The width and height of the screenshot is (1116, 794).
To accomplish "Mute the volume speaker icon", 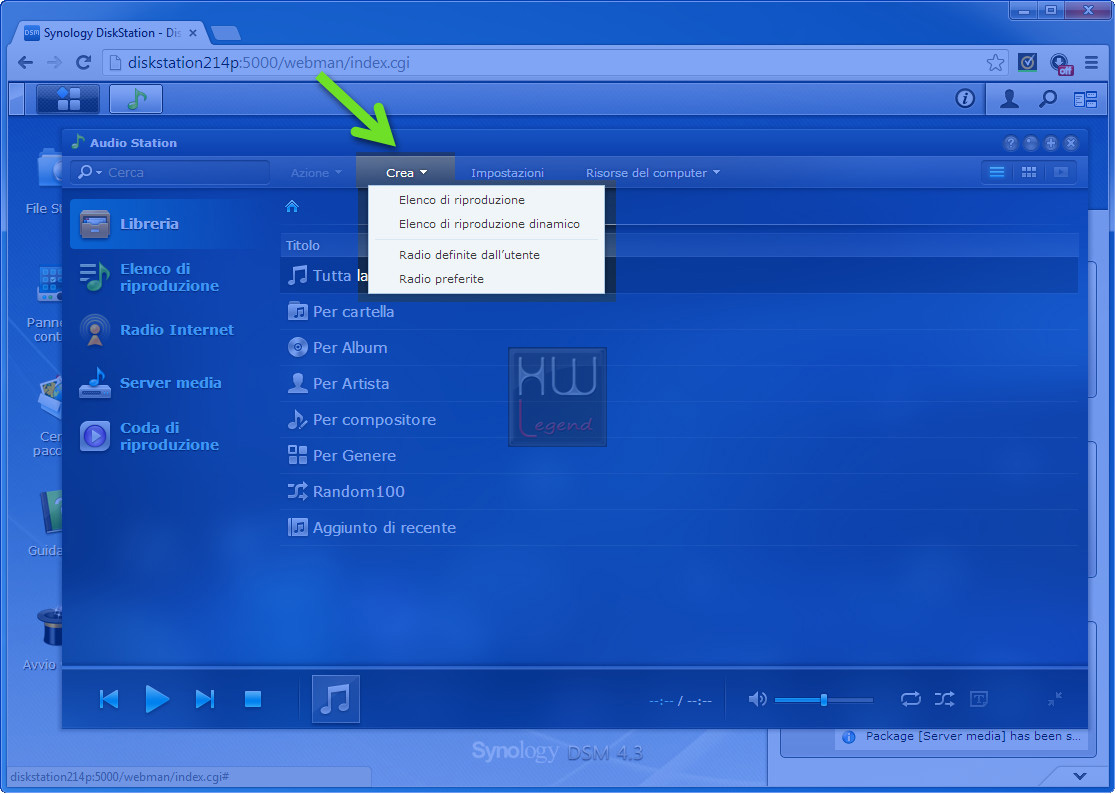I will click(x=757, y=699).
